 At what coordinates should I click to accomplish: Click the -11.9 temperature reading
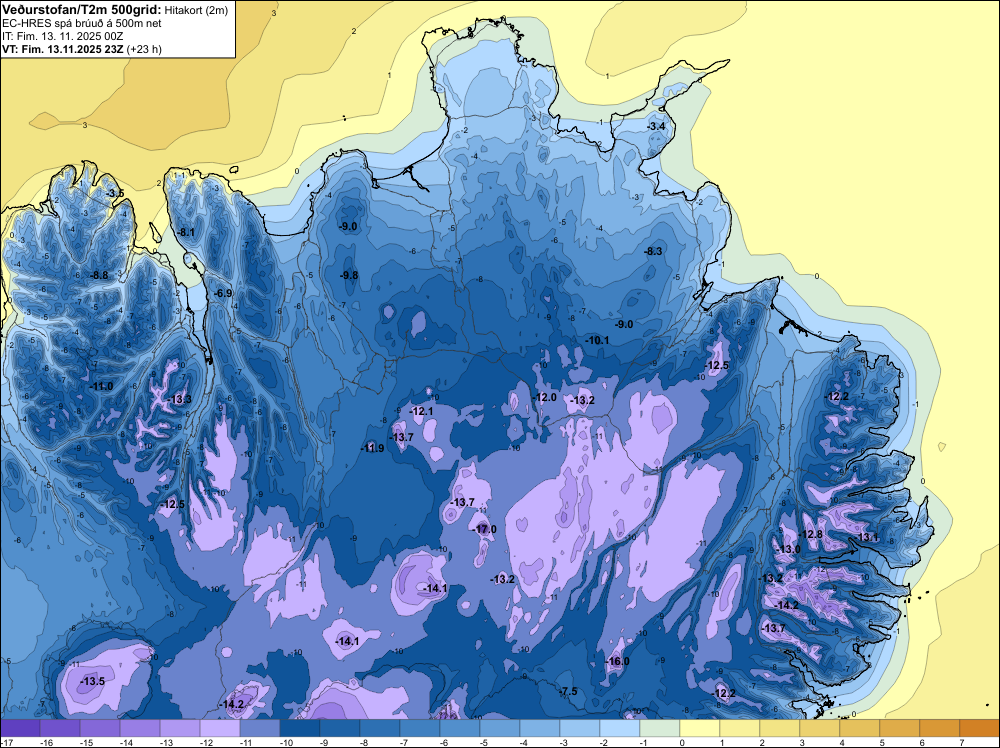[372, 448]
